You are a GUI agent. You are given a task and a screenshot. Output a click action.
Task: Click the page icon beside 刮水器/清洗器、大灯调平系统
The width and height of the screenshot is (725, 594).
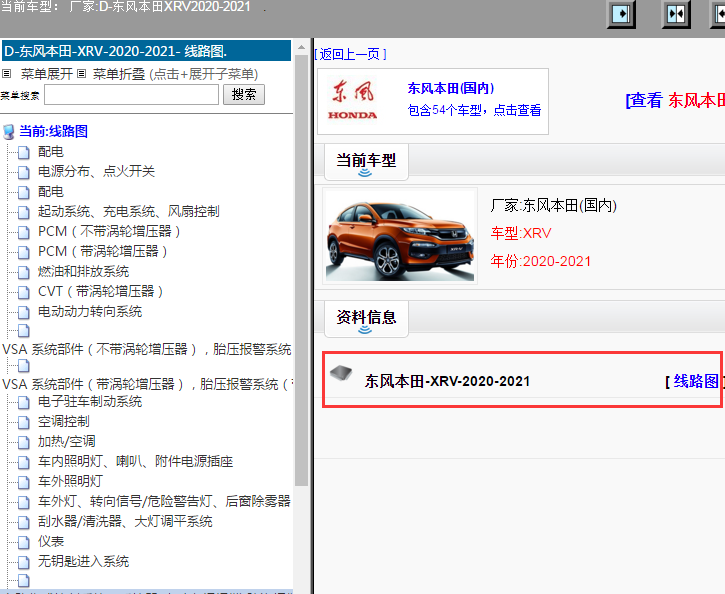[24, 522]
